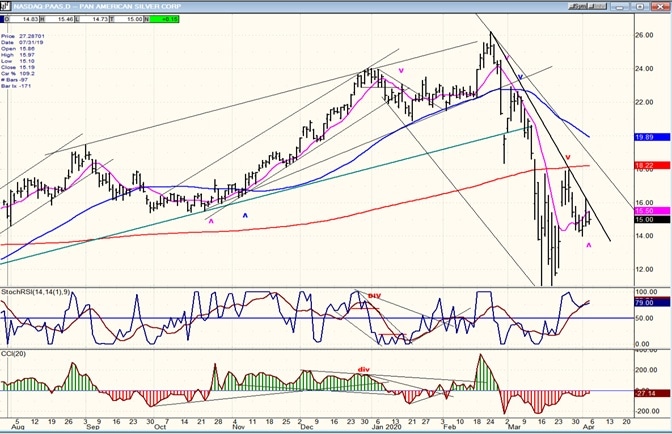Click the high value 15.46 in quote bar

pyautogui.click(x=58, y=19)
